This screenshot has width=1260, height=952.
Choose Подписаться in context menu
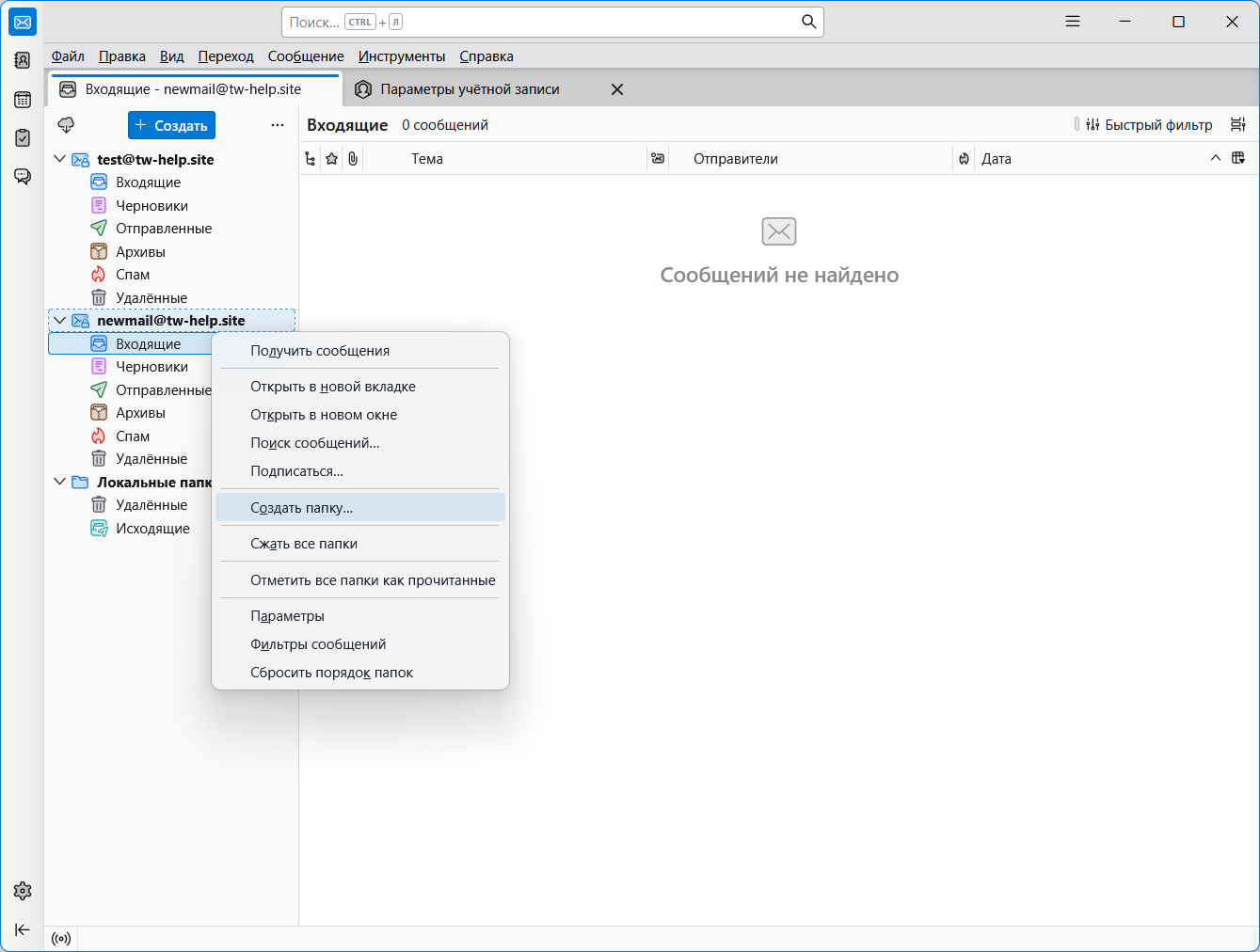click(x=360, y=471)
